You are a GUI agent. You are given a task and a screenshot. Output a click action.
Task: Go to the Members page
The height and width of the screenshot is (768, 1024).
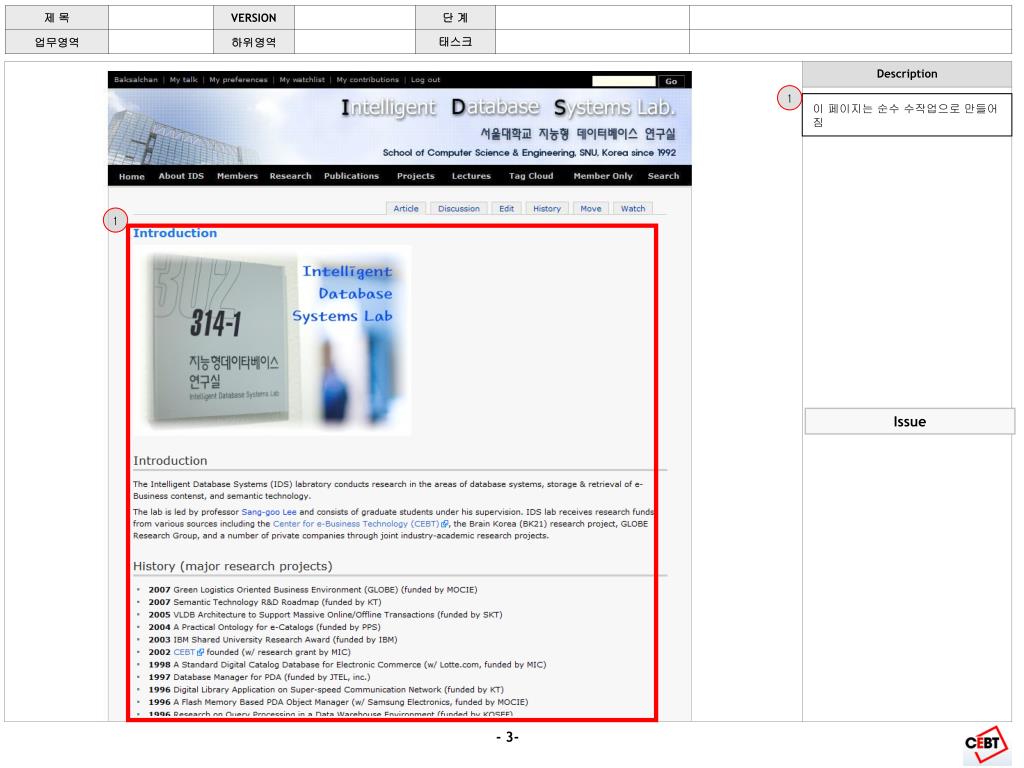(x=237, y=176)
